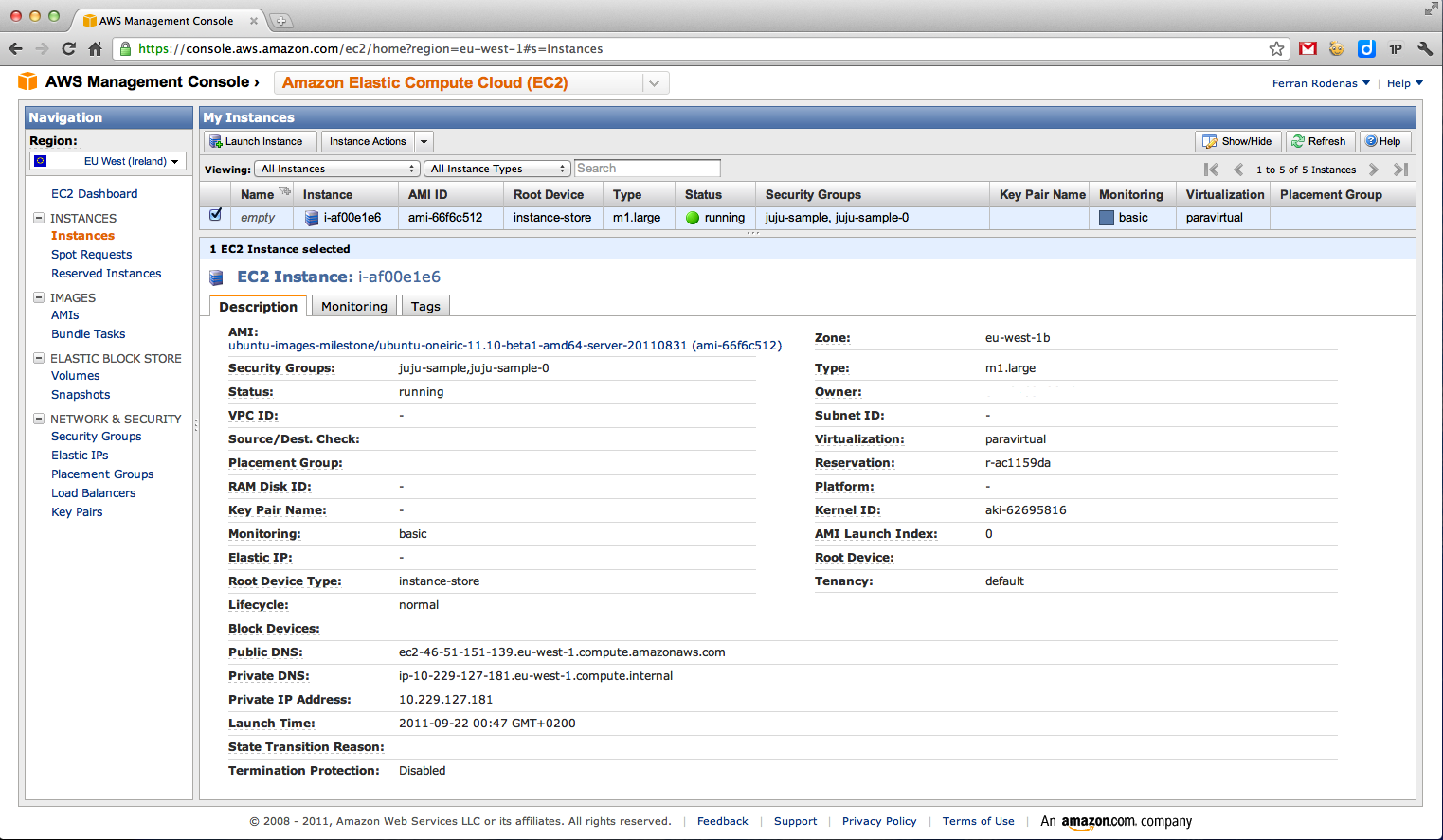Open EC2 Dashboard in navigation

coord(95,193)
